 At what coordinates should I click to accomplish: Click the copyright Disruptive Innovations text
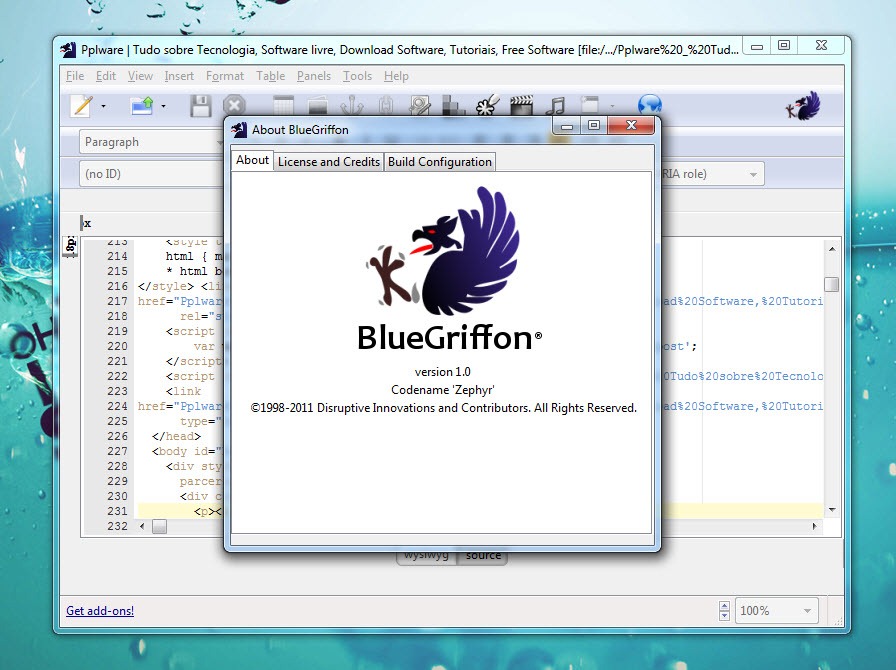tap(443, 408)
